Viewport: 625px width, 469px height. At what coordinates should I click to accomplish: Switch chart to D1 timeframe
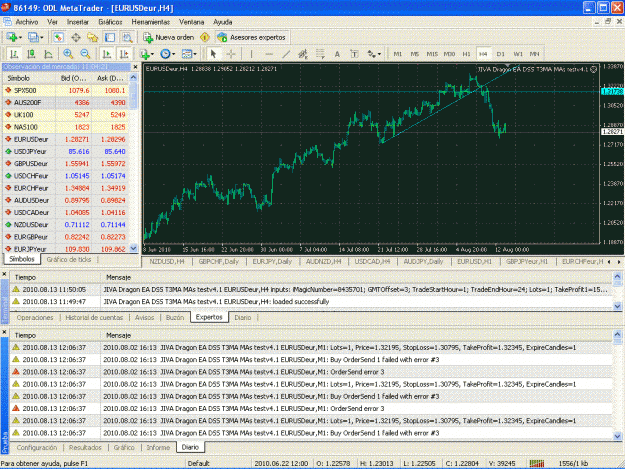[501, 54]
